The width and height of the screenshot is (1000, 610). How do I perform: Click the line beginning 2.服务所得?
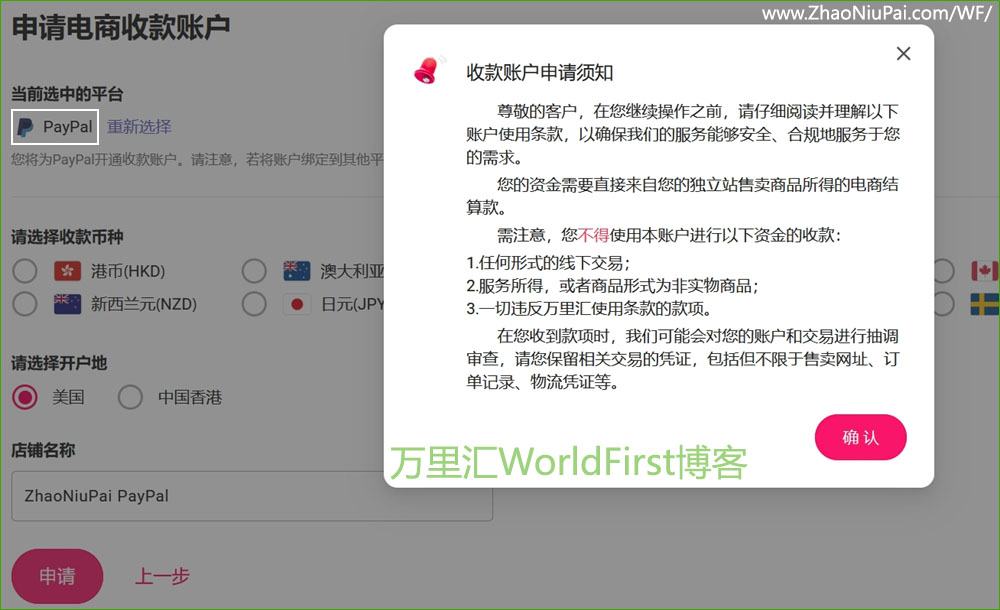click(x=612, y=286)
